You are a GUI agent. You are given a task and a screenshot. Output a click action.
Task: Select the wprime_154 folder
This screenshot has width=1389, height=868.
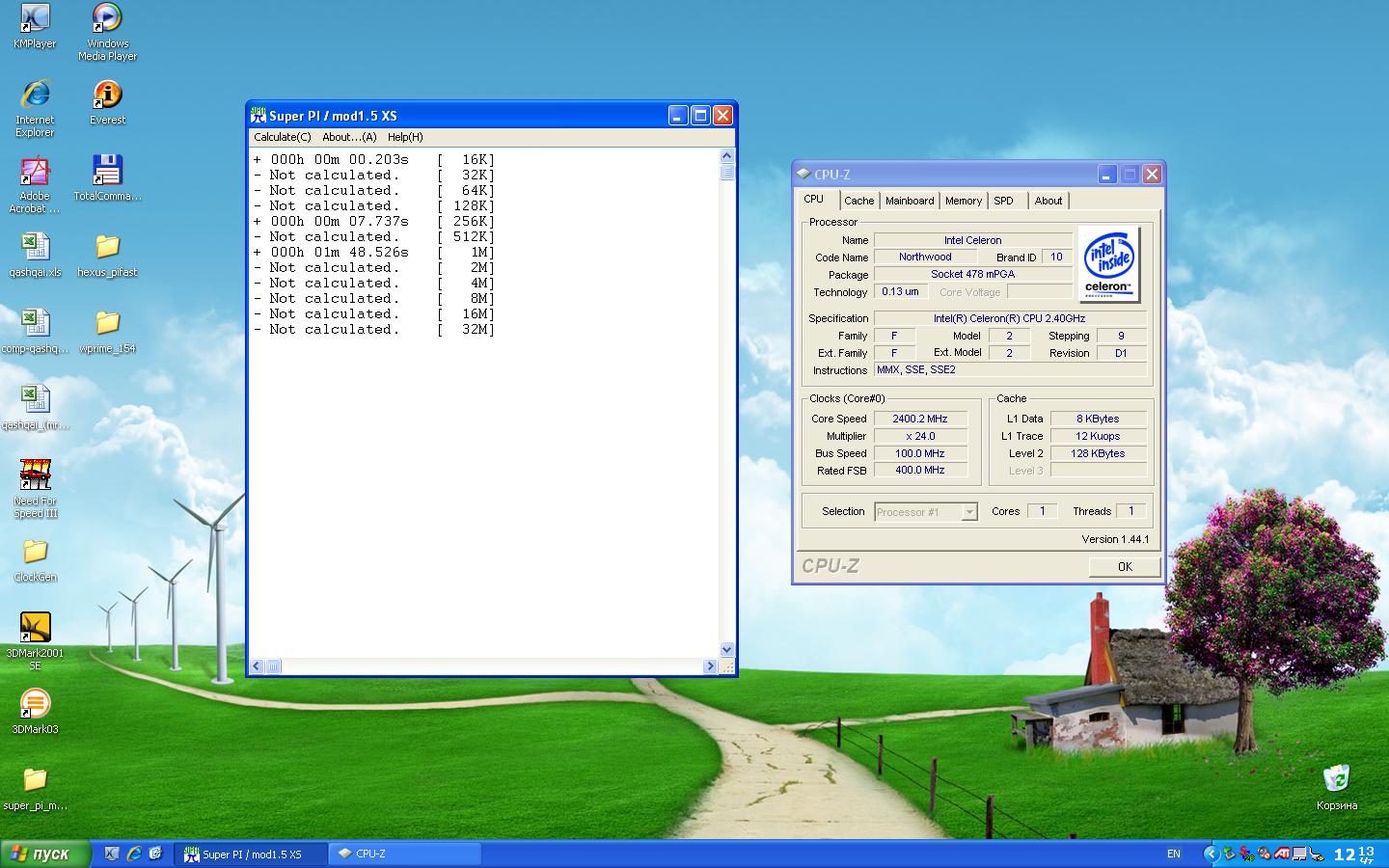(107, 331)
